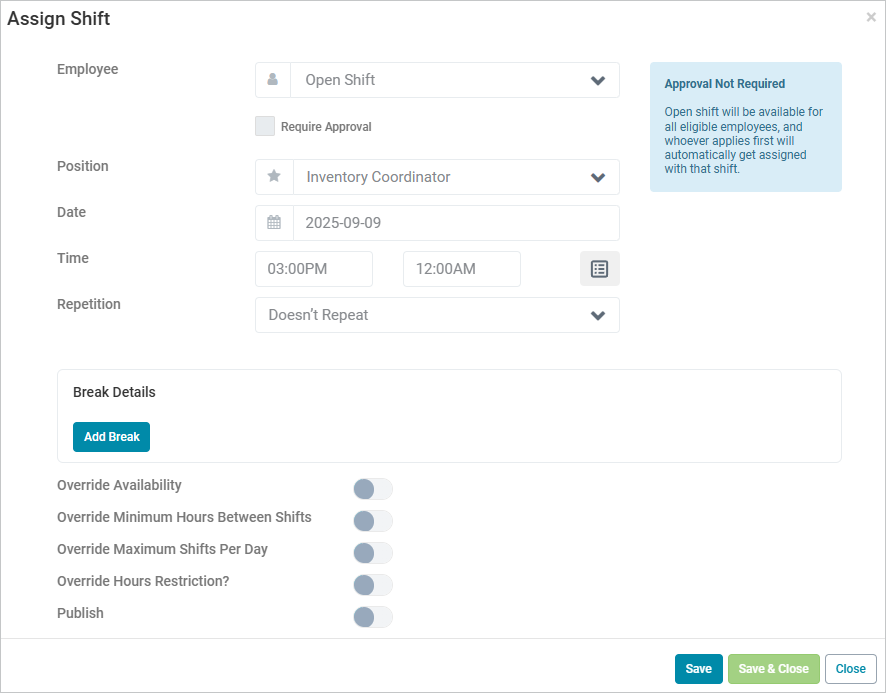
Task: Expand the Employee Open Shift dropdown
Action: coord(455,80)
